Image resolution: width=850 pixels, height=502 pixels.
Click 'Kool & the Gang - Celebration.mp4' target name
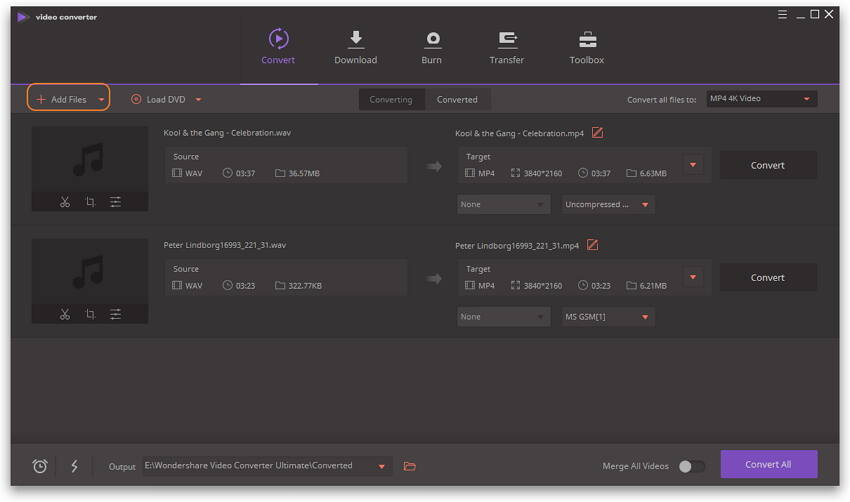tap(519, 133)
